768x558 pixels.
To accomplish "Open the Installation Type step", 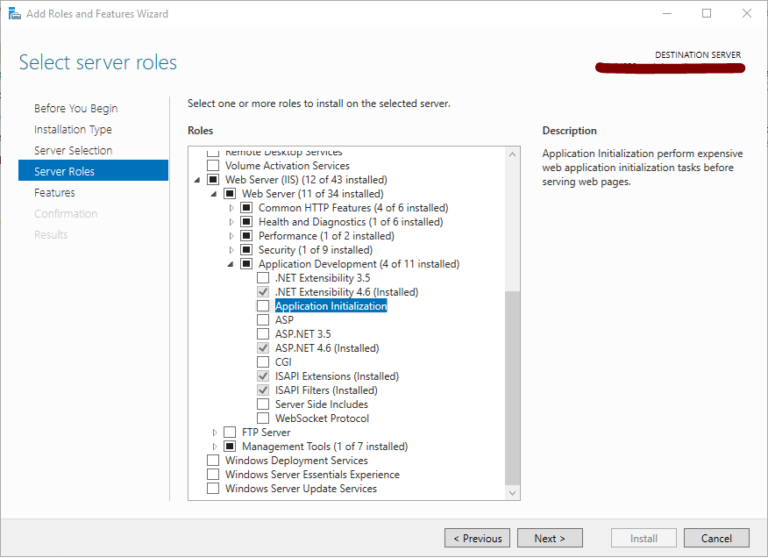I will [73, 129].
